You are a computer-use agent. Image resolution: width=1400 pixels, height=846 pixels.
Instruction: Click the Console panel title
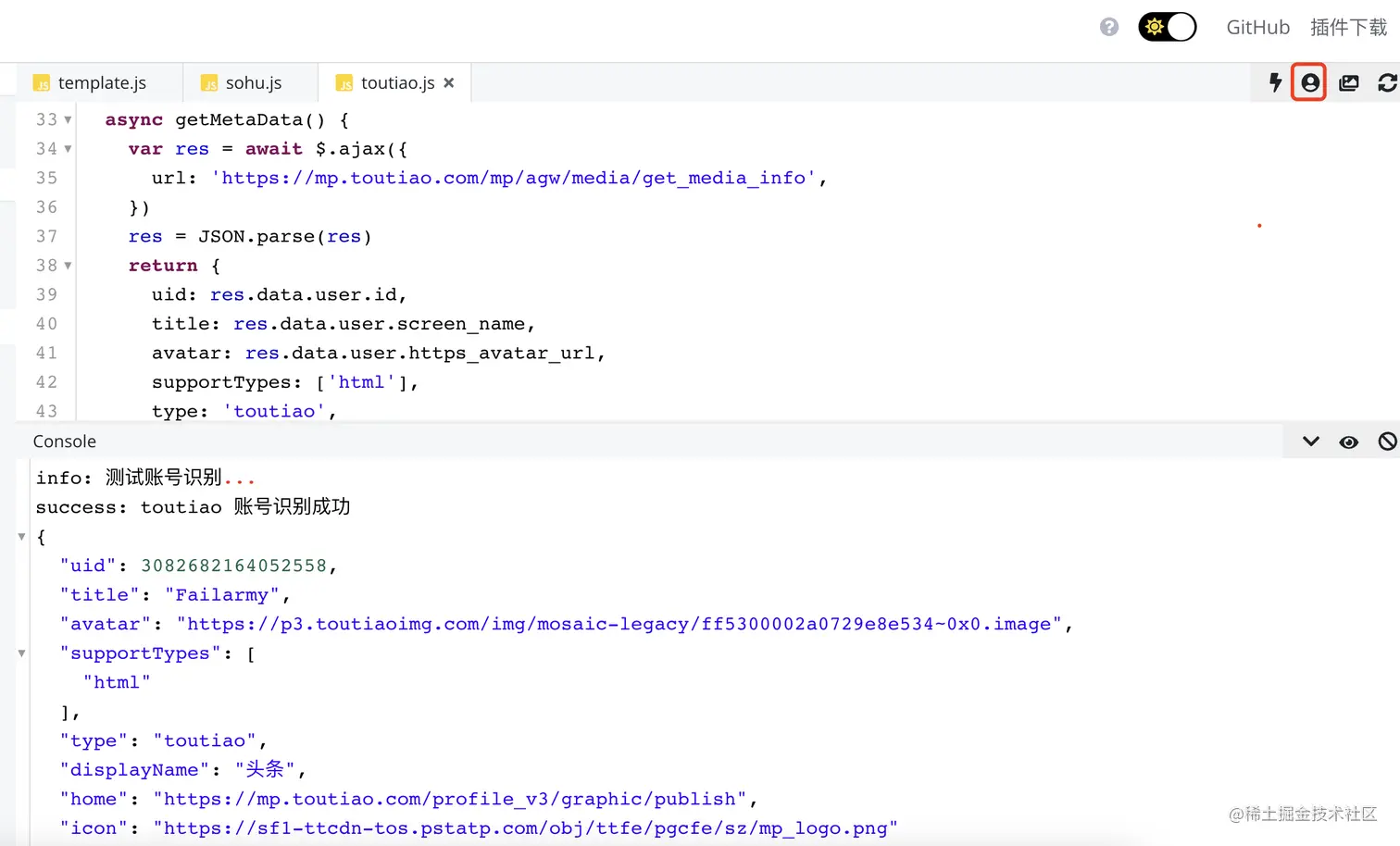(x=65, y=442)
